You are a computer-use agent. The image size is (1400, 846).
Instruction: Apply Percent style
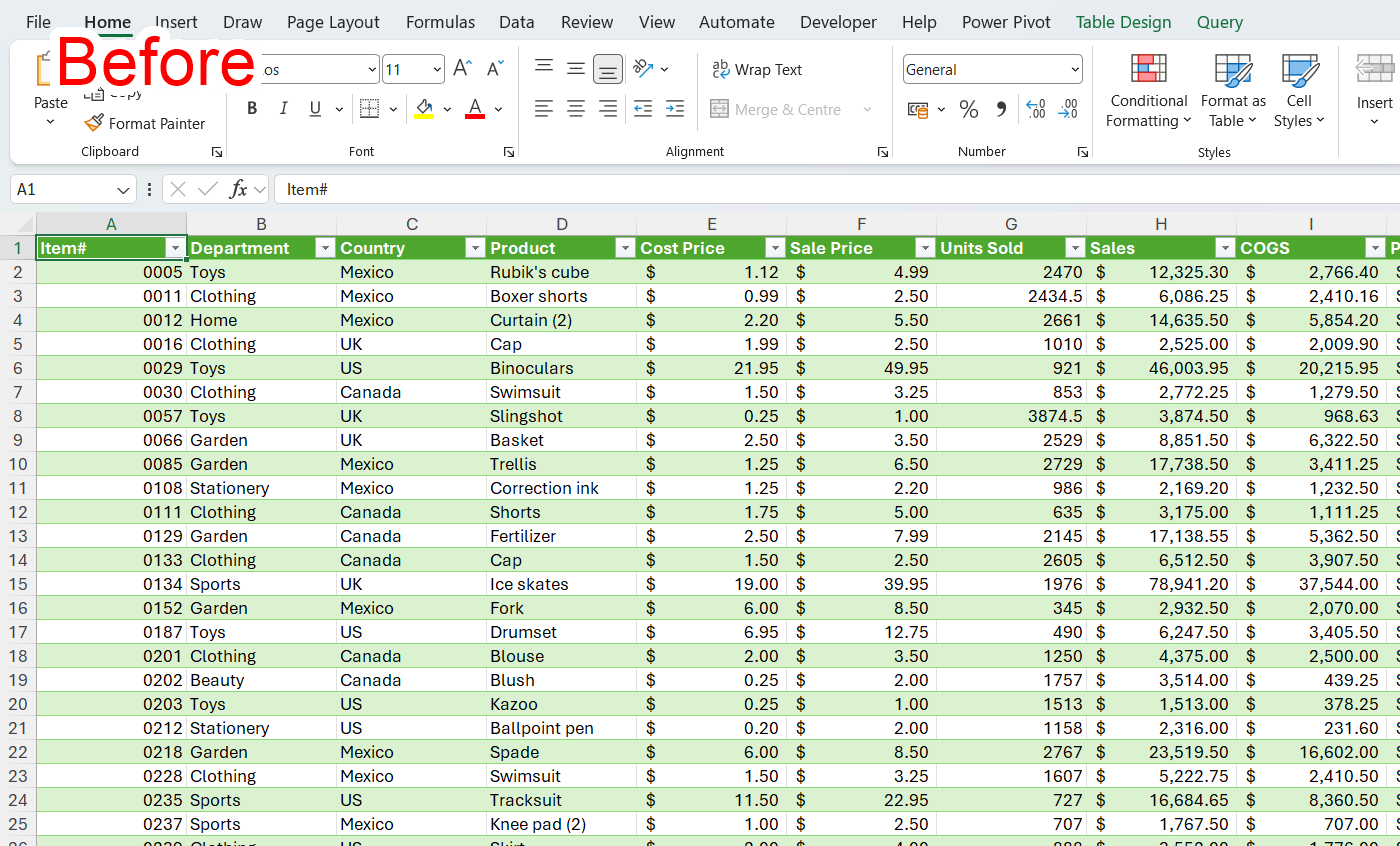(968, 109)
